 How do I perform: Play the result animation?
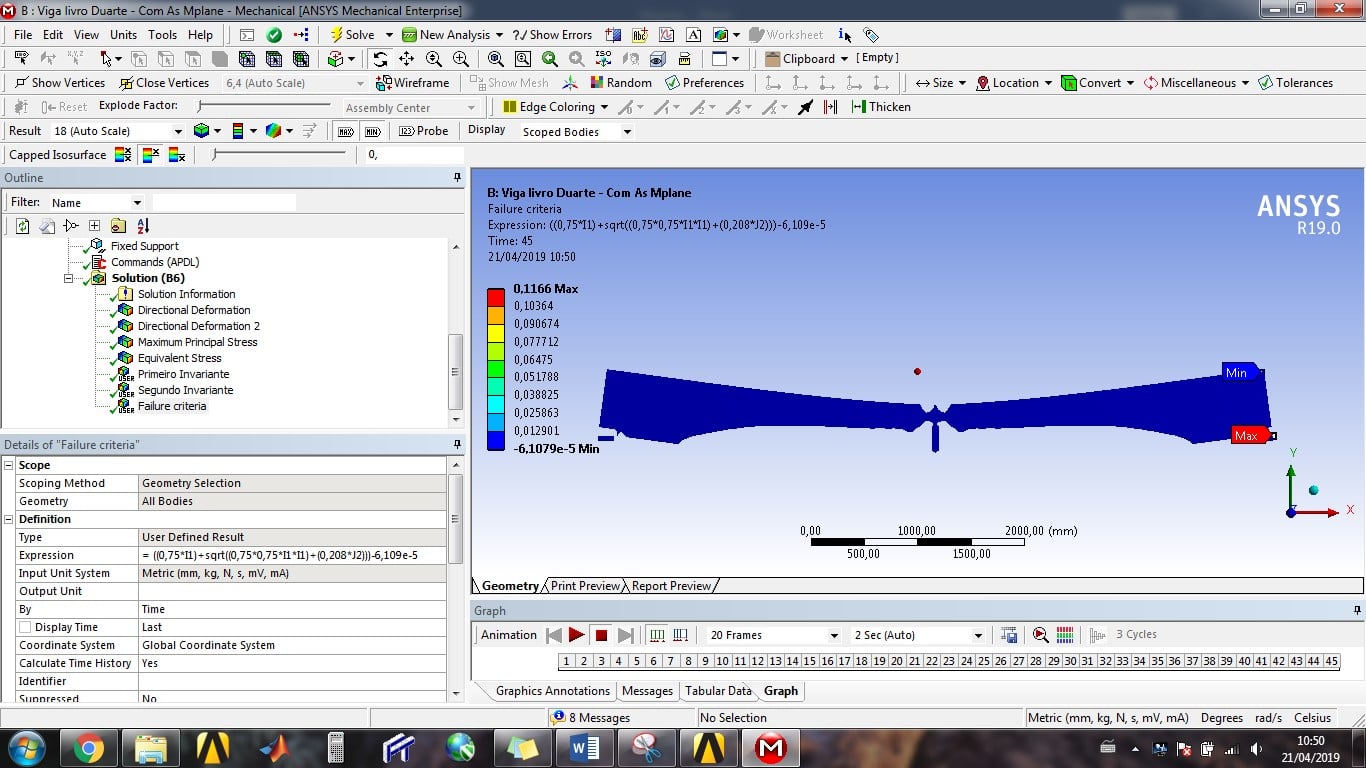click(577, 635)
